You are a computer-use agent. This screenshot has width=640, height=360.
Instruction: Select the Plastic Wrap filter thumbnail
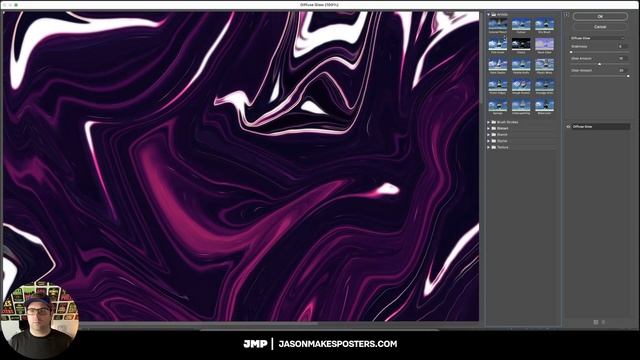tap(544, 65)
